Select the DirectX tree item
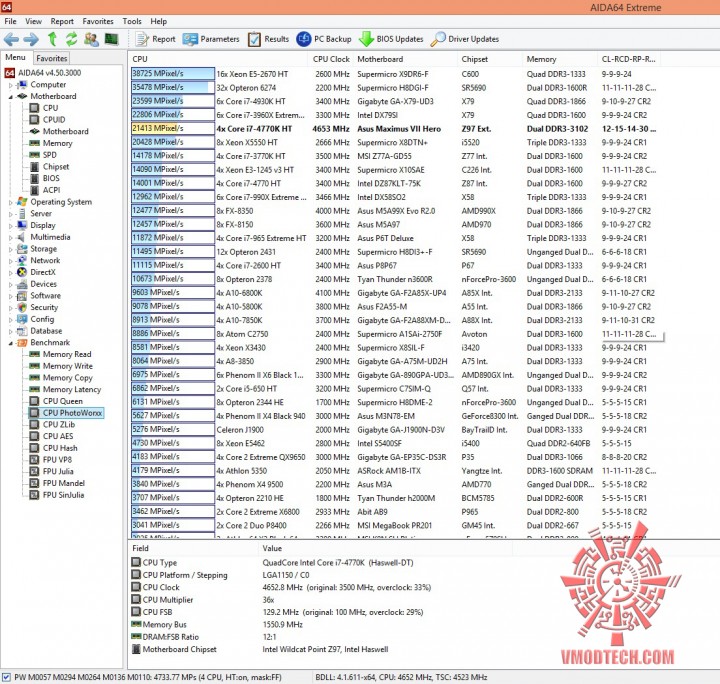 pos(36,272)
